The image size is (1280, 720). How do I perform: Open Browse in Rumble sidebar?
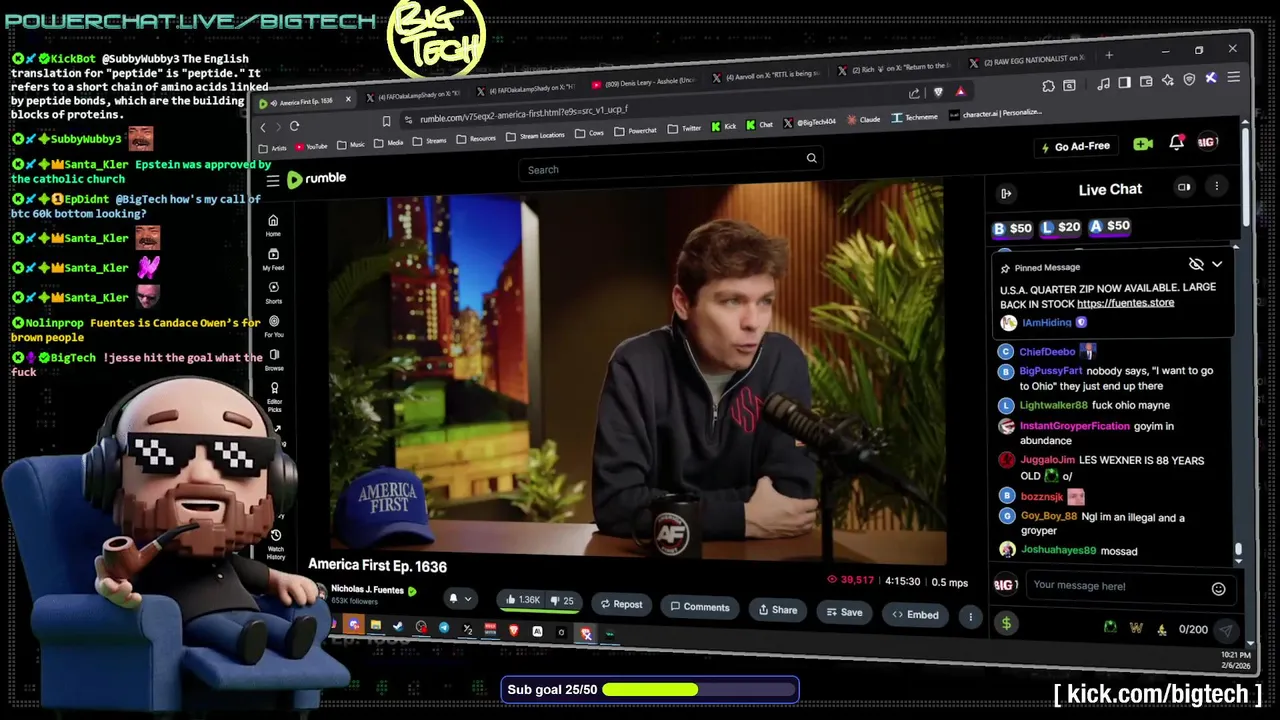click(274, 359)
